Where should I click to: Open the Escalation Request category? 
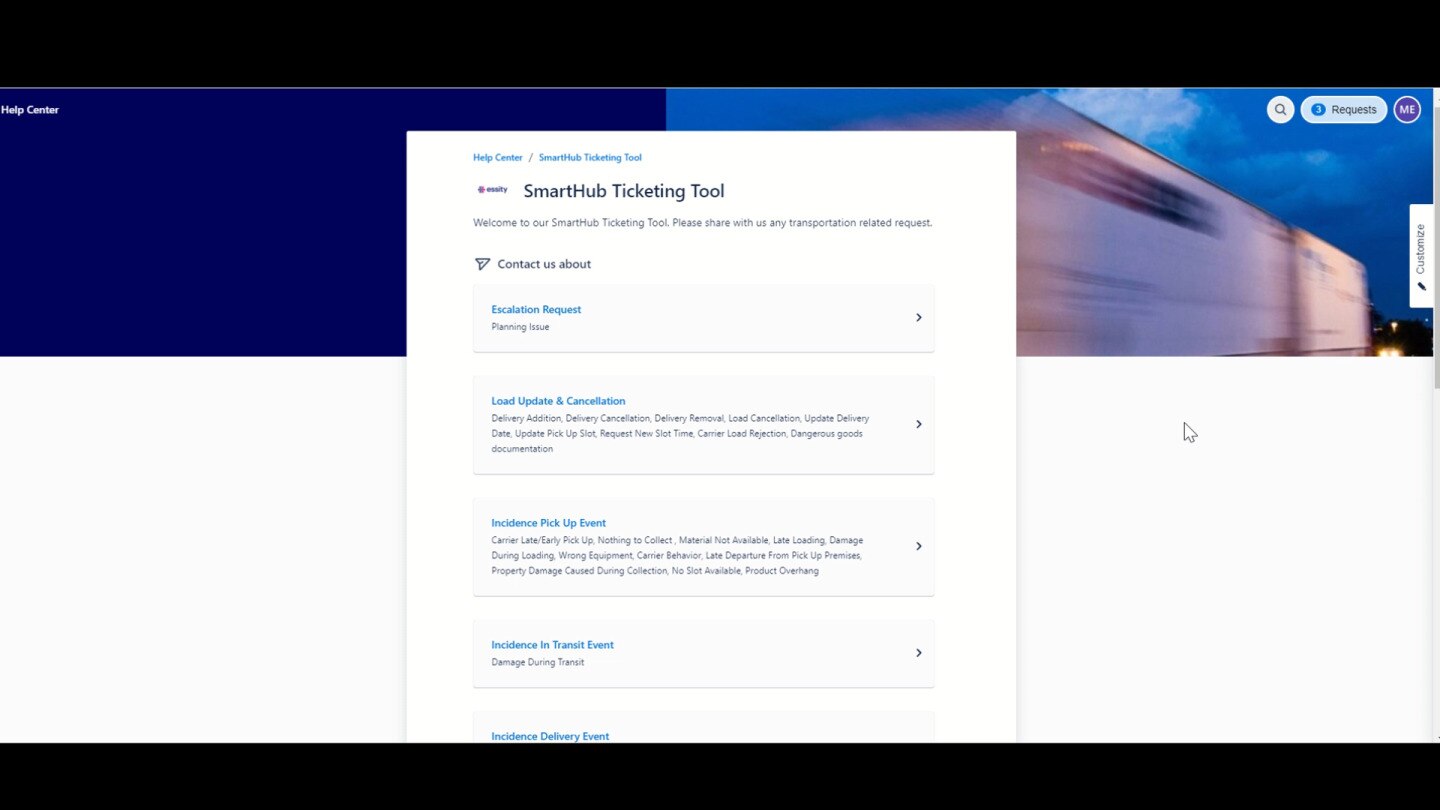pos(536,309)
